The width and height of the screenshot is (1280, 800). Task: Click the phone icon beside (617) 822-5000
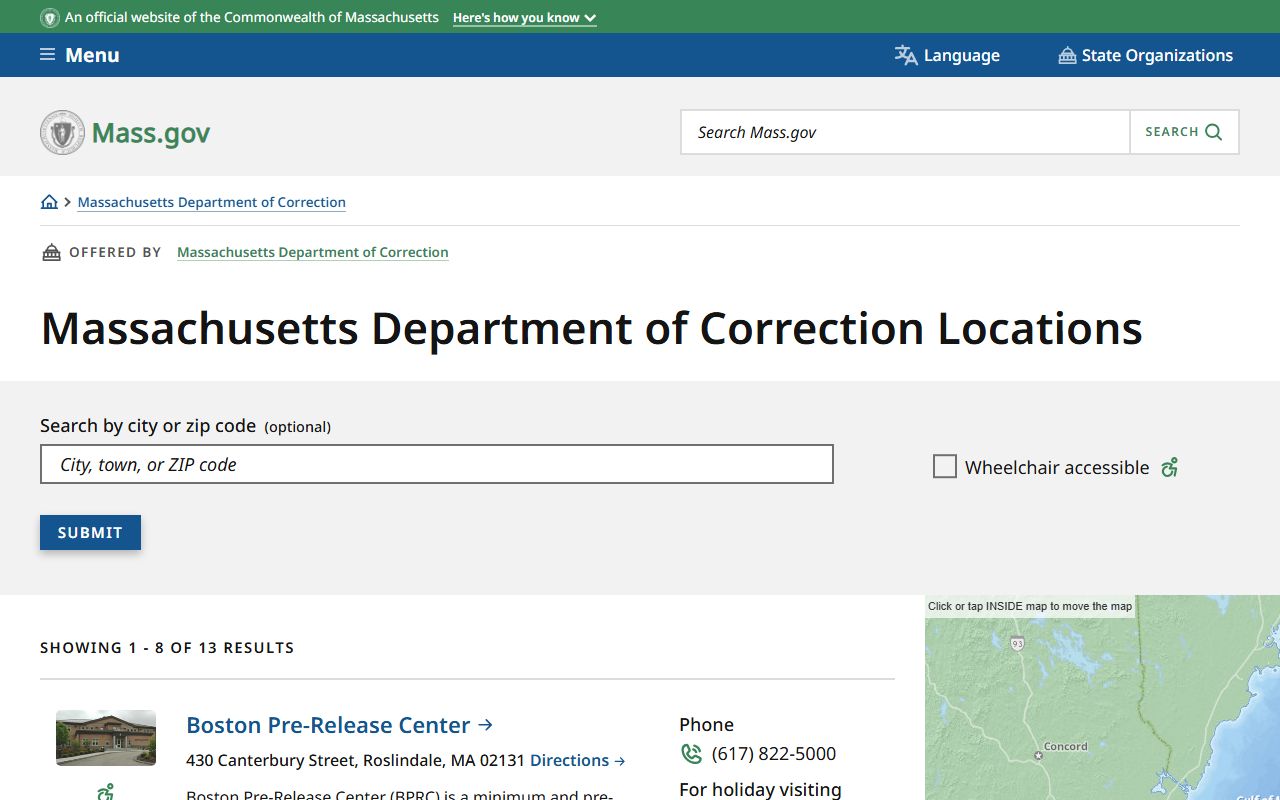point(691,754)
